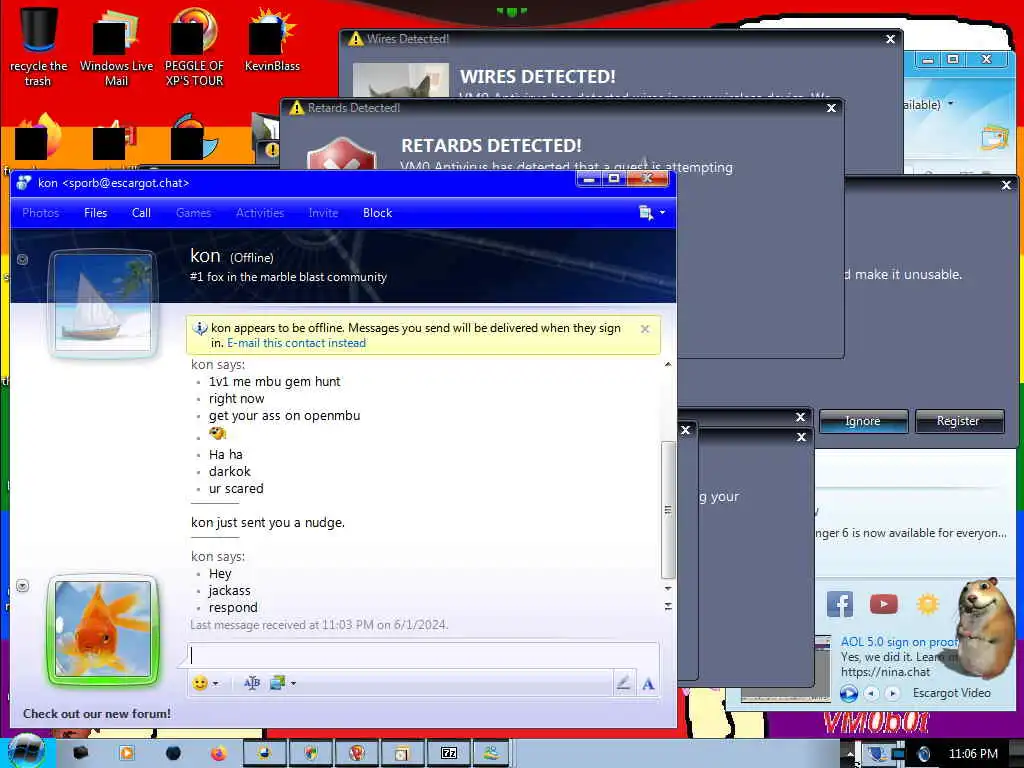Click the 7z taskbar button
The height and width of the screenshot is (768, 1024).
click(449, 754)
